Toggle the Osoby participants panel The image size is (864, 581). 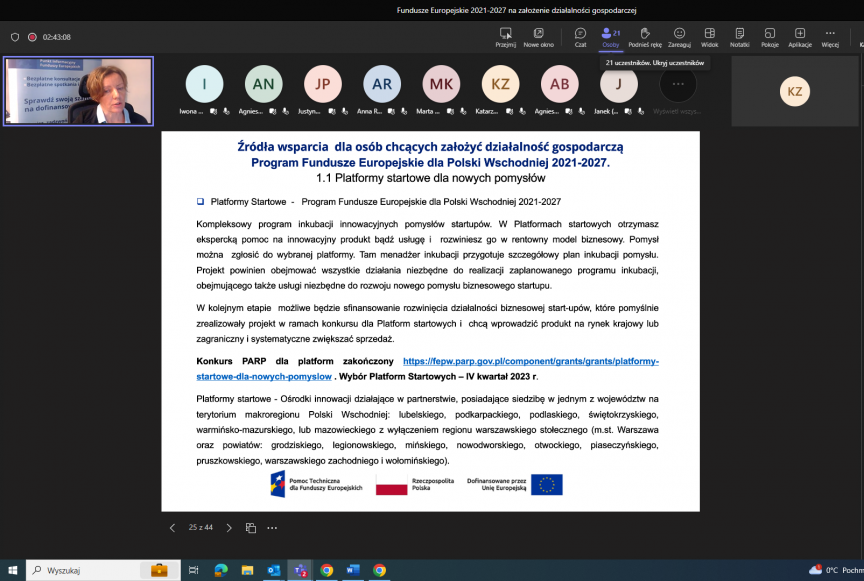pos(611,37)
